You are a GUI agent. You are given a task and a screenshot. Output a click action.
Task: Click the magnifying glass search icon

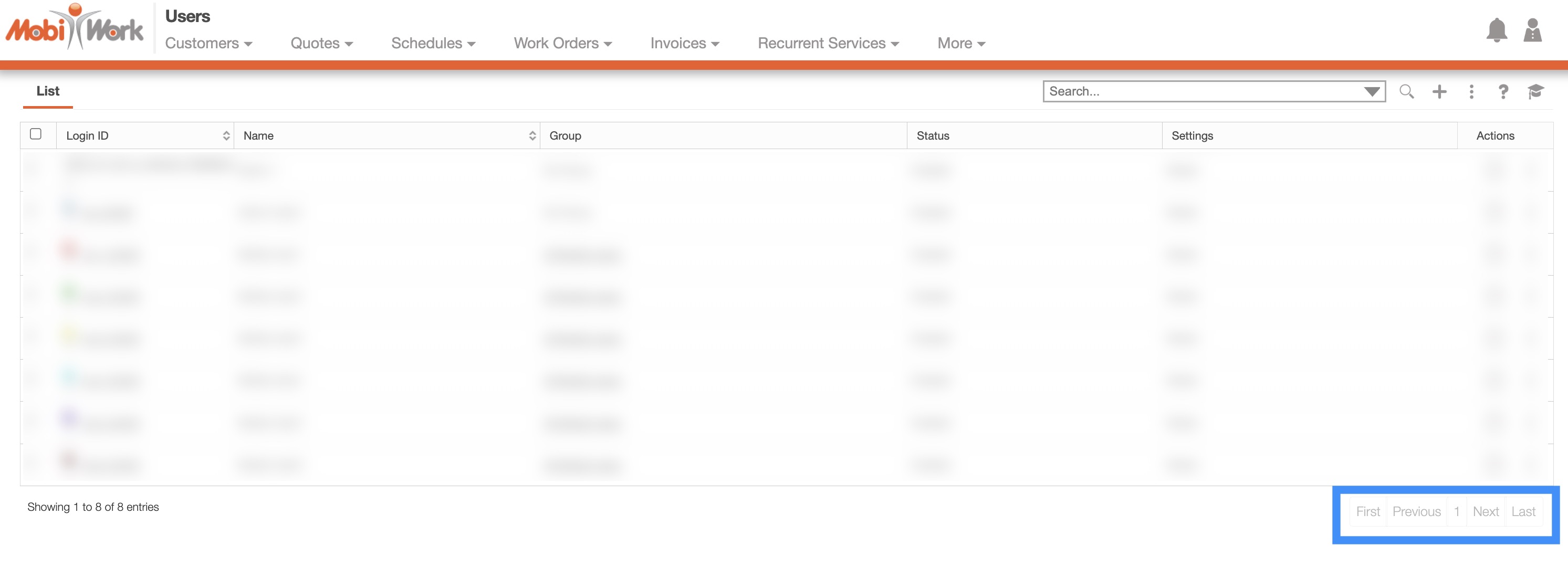coord(1406,91)
